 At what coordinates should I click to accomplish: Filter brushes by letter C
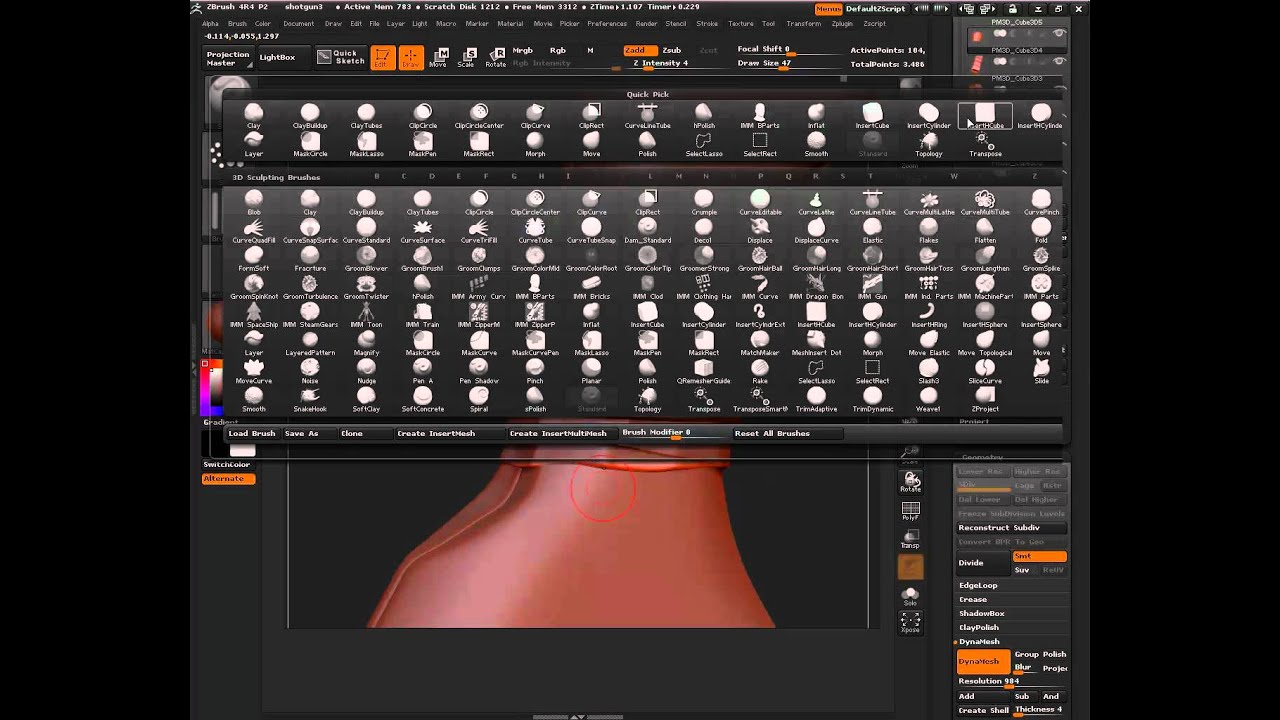[404, 177]
